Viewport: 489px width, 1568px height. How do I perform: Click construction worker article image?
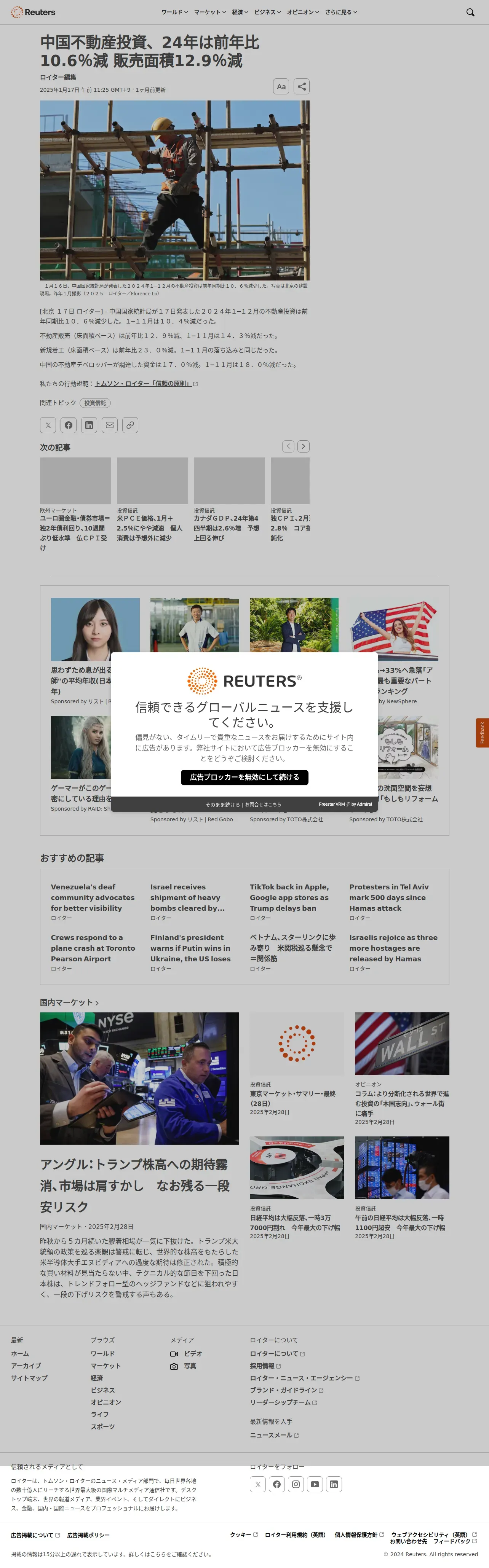pyautogui.click(x=175, y=191)
